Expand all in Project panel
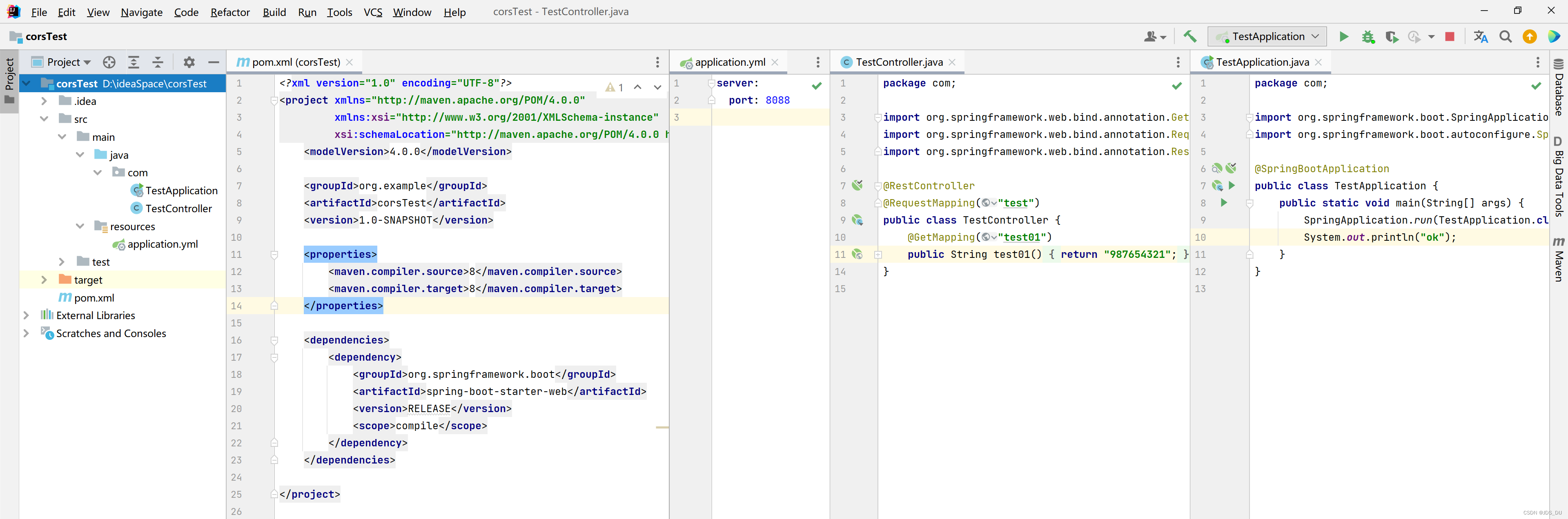1568x519 pixels. coord(133,62)
